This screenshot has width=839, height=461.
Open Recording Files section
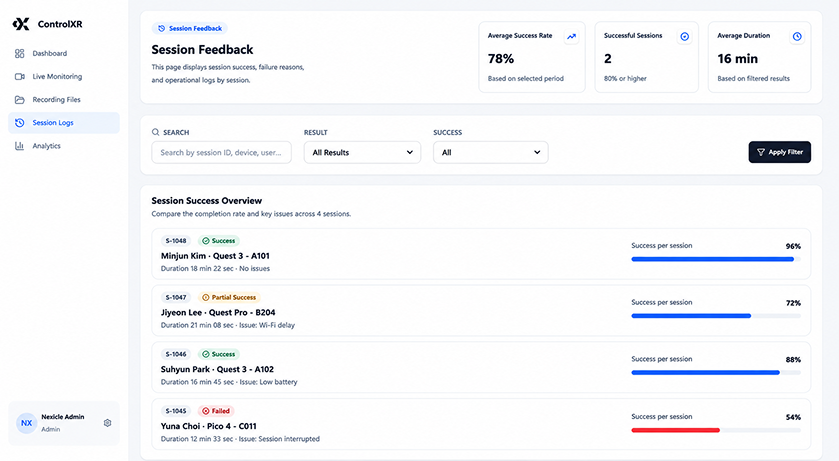coord(64,99)
